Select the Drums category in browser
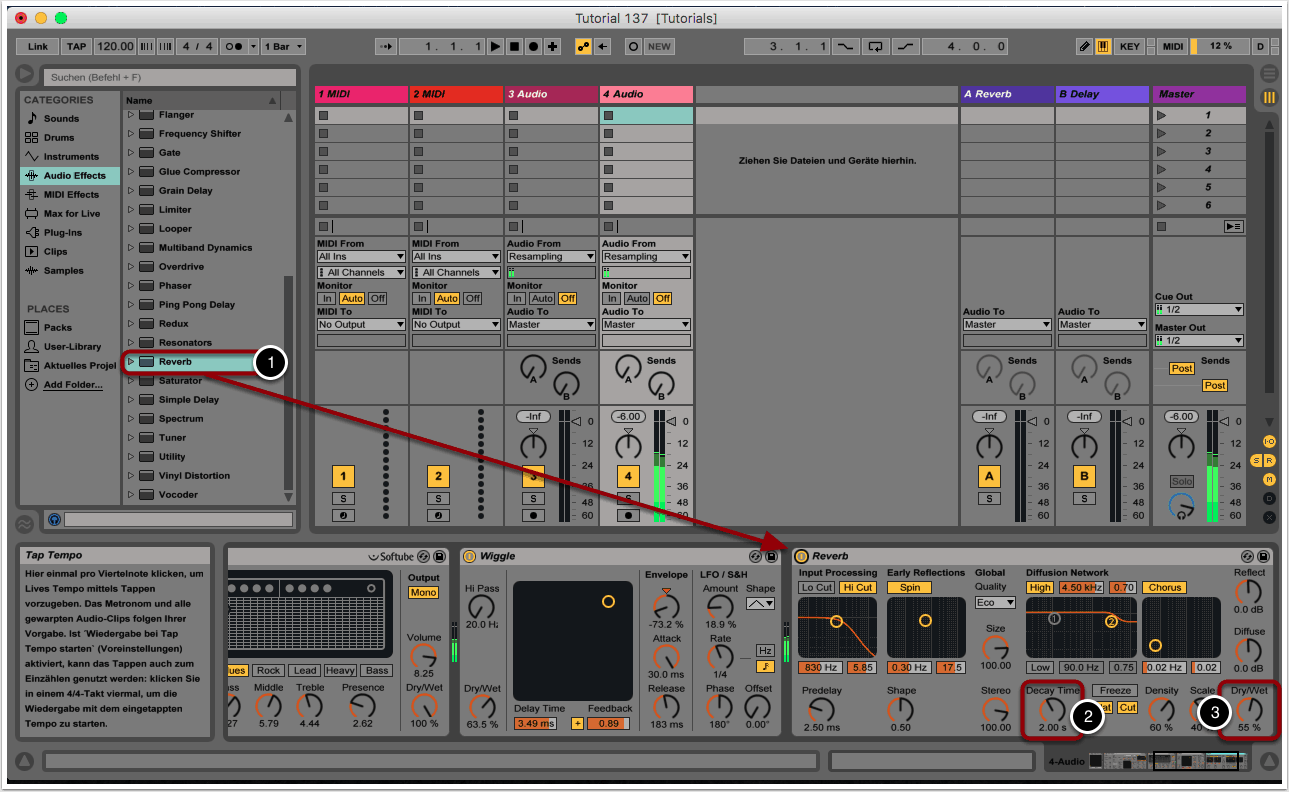 [32, 138]
